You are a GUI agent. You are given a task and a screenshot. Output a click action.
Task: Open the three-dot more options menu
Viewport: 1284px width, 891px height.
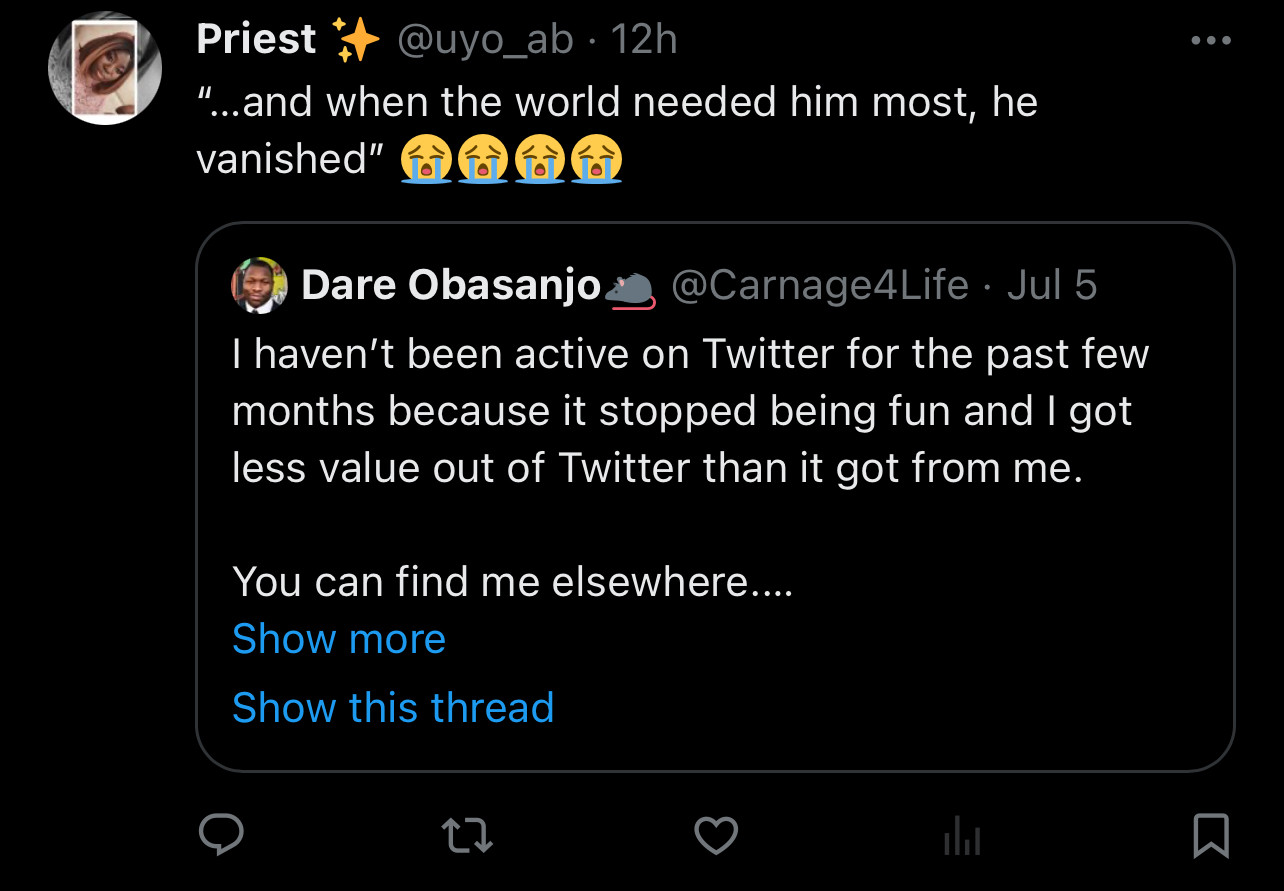coord(1211,42)
